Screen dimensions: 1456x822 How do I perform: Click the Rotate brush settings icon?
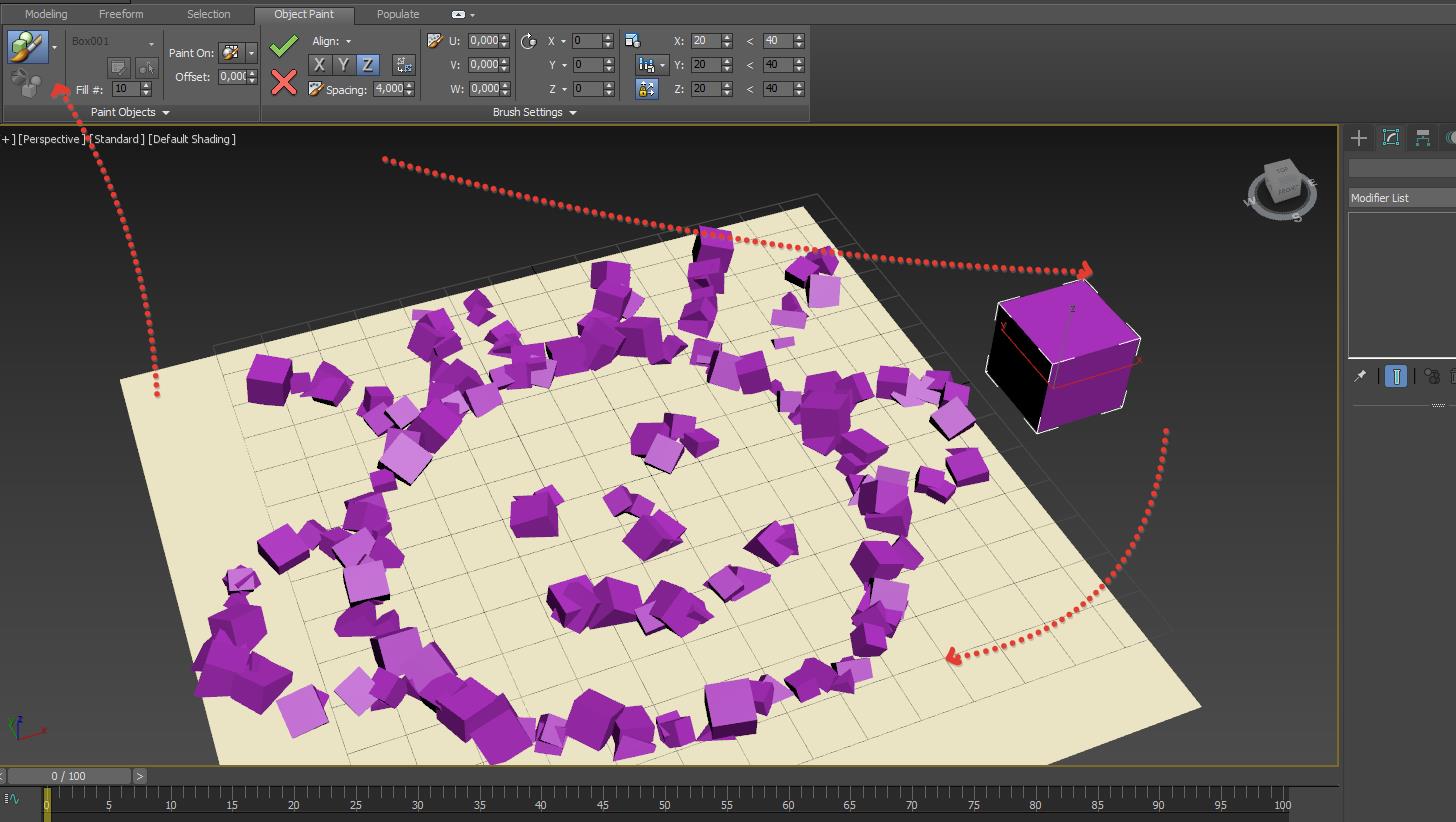529,41
